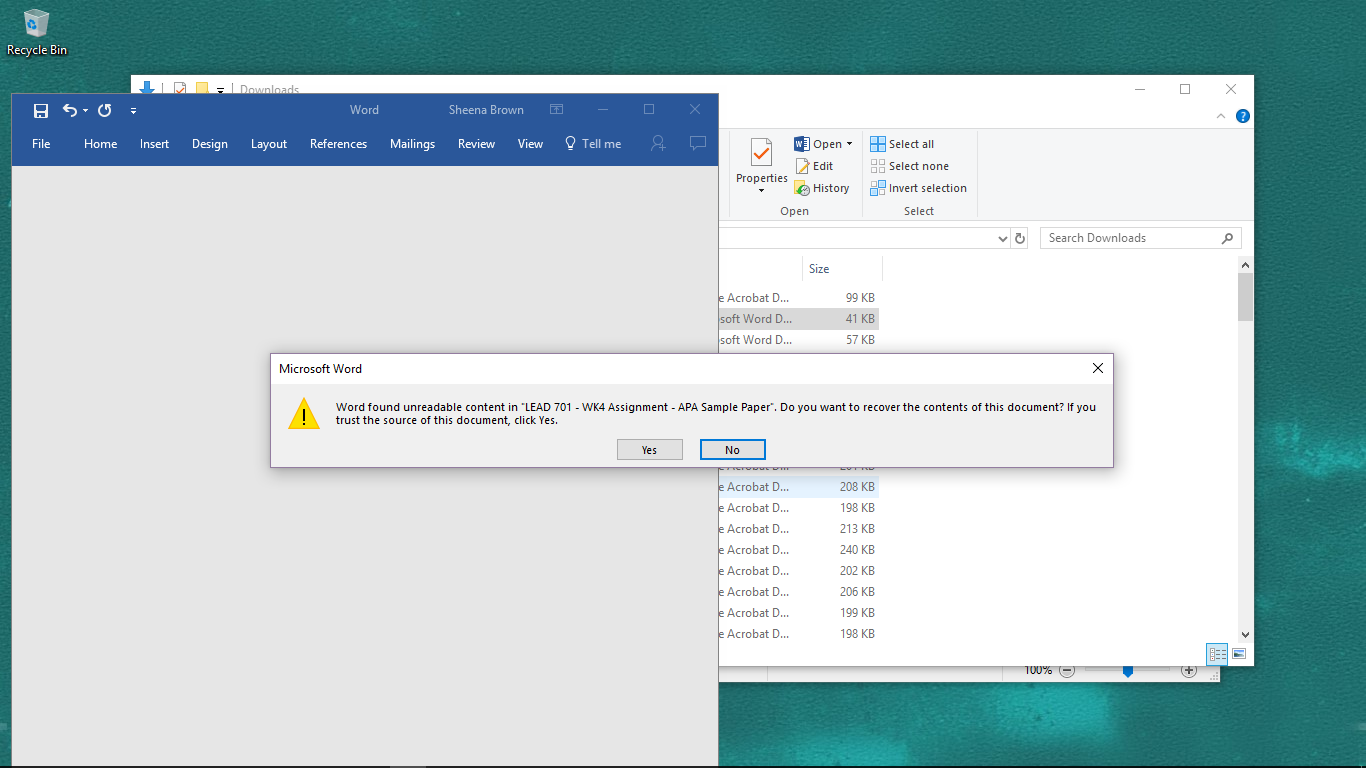Image resolution: width=1366 pixels, height=768 pixels.
Task: Click the Share person icon in Word
Action: (658, 144)
